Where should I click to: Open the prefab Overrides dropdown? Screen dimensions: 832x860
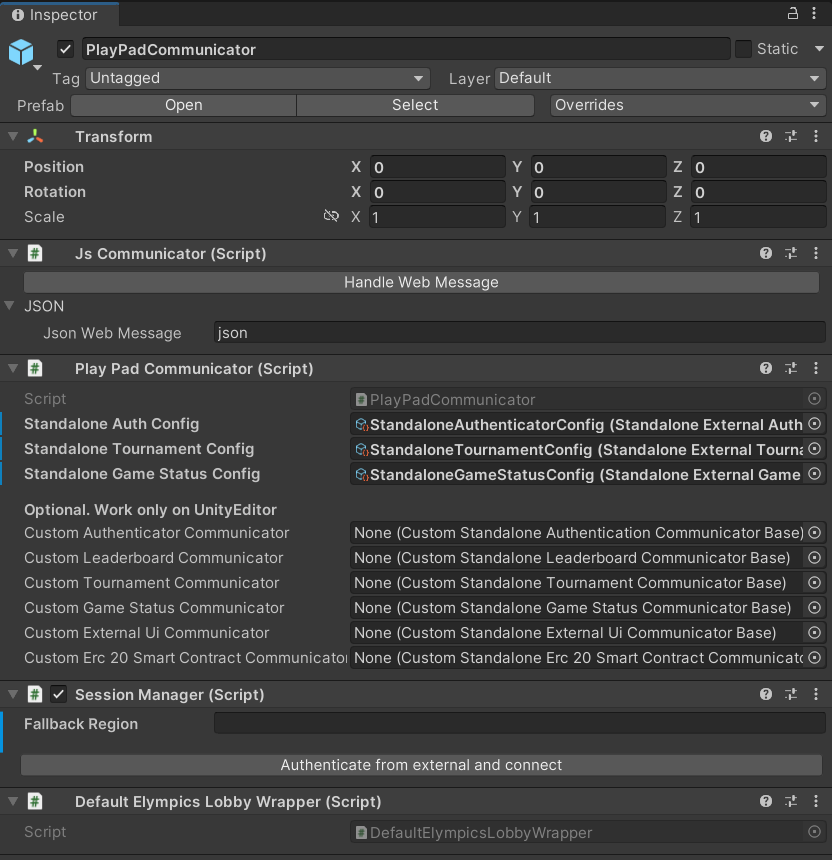pyautogui.click(x=688, y=105)
